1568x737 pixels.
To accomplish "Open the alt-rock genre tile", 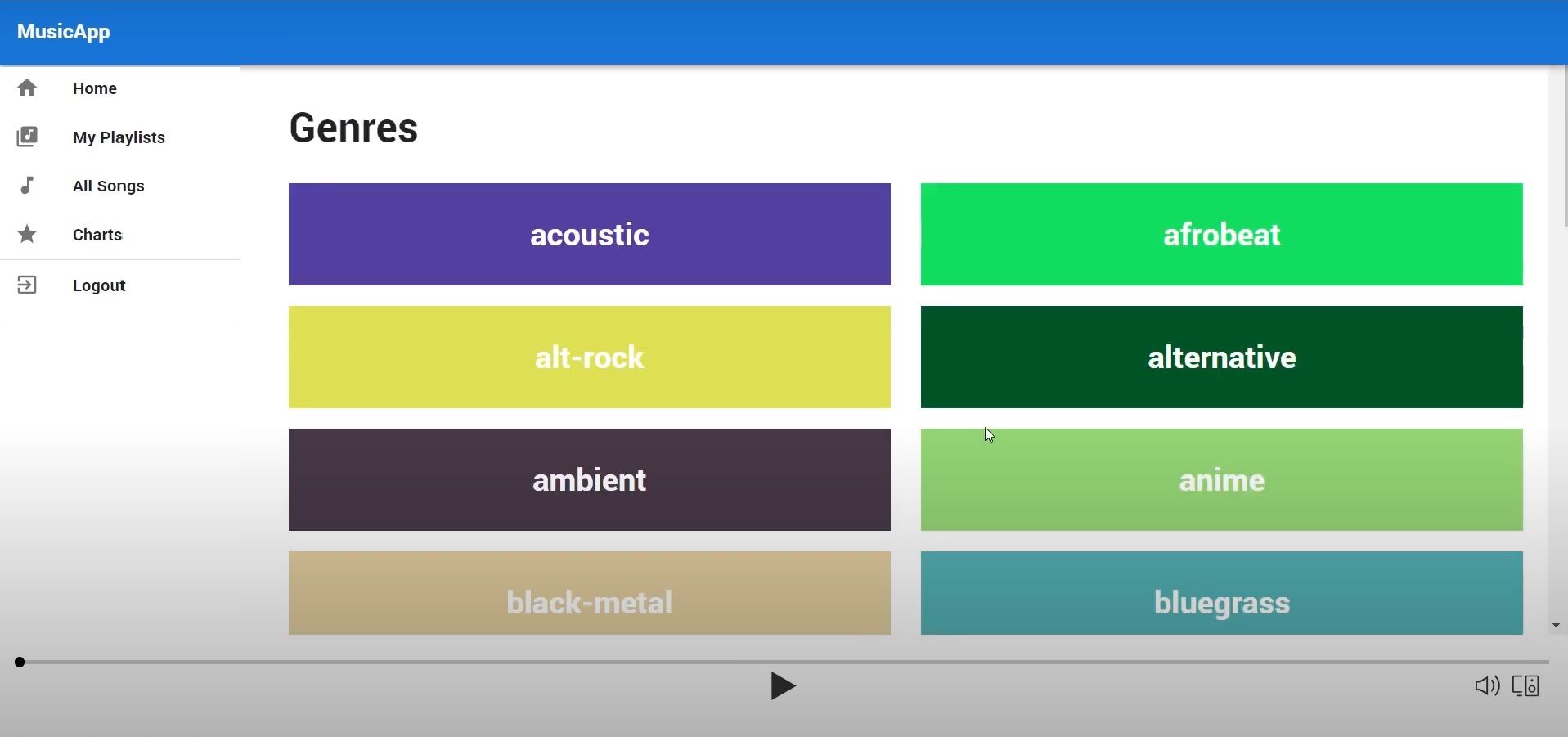I will [589, 357].
